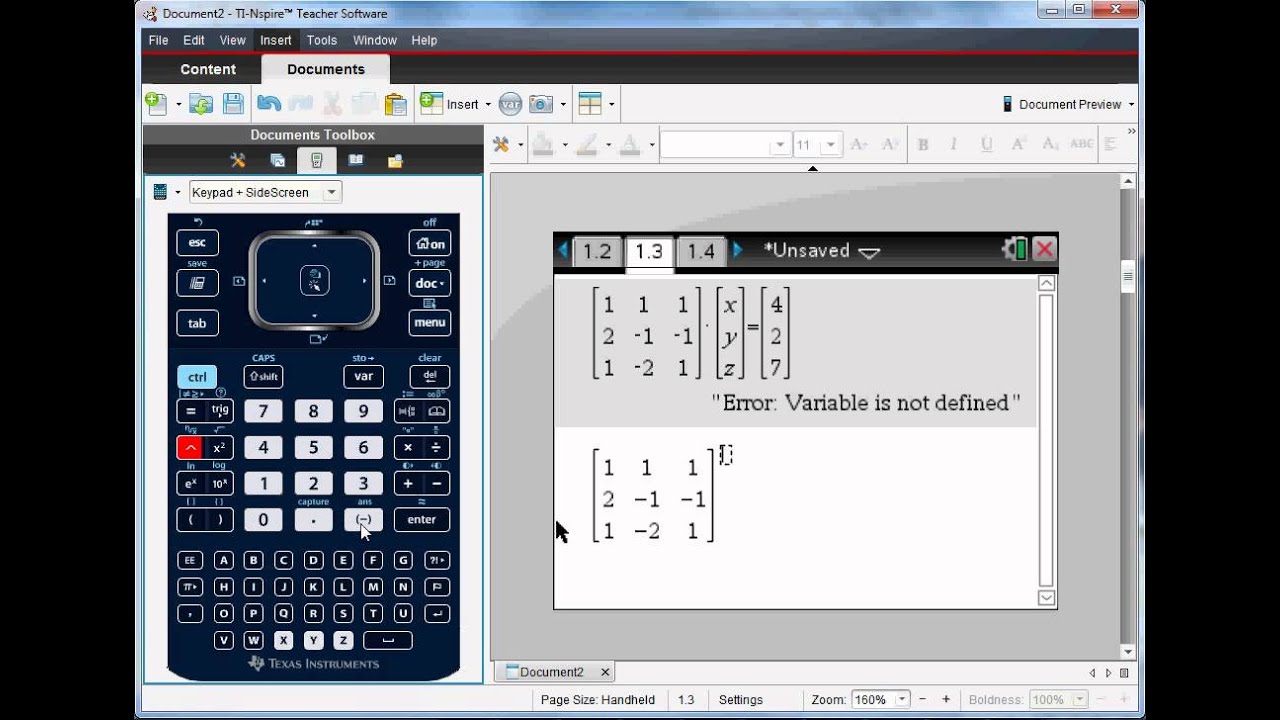Click the Settings label in the status bar
The width and height of the screenshot is (1280, 720).
[x=741, y=700]
